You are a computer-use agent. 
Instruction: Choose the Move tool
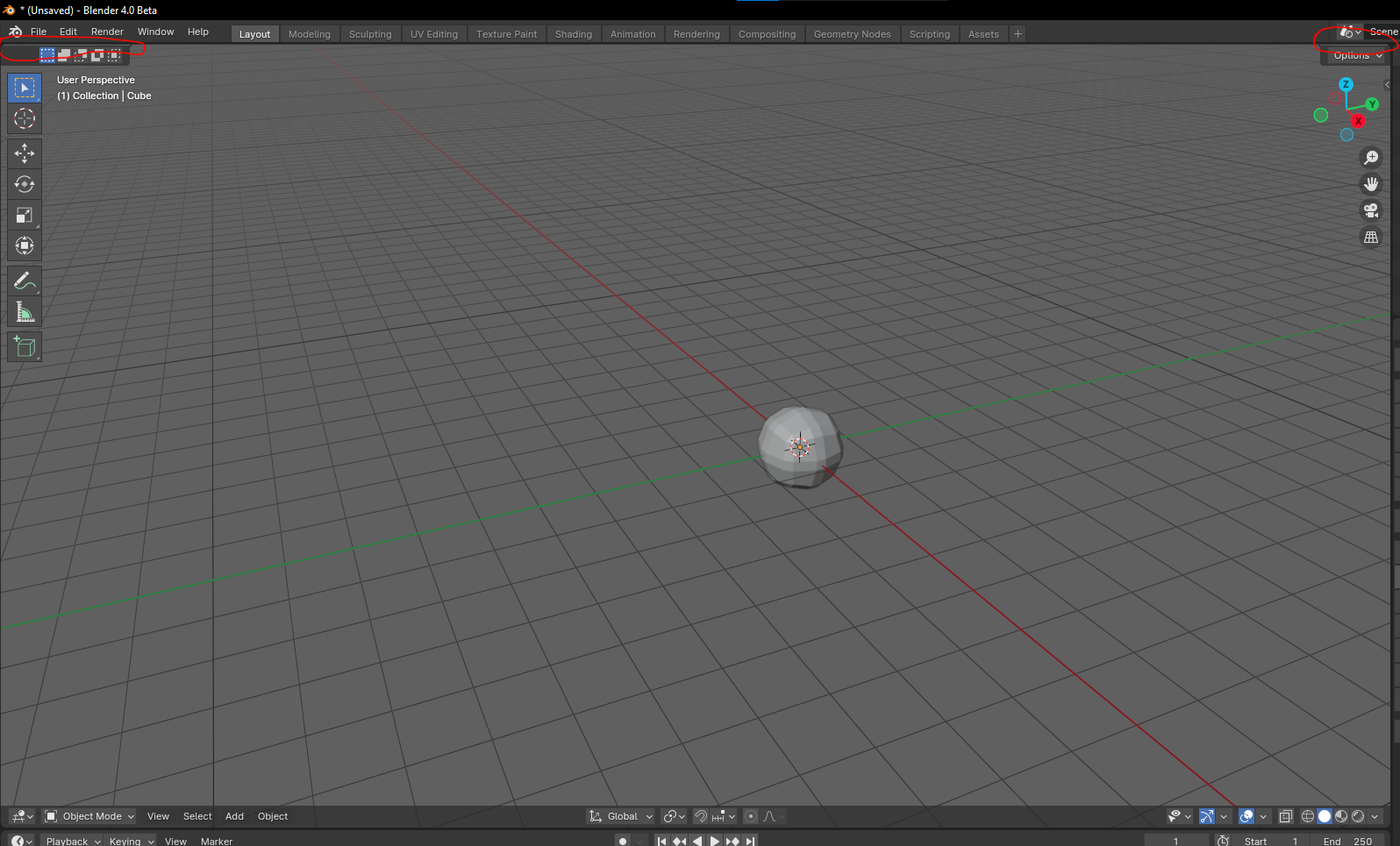point(25,153)
